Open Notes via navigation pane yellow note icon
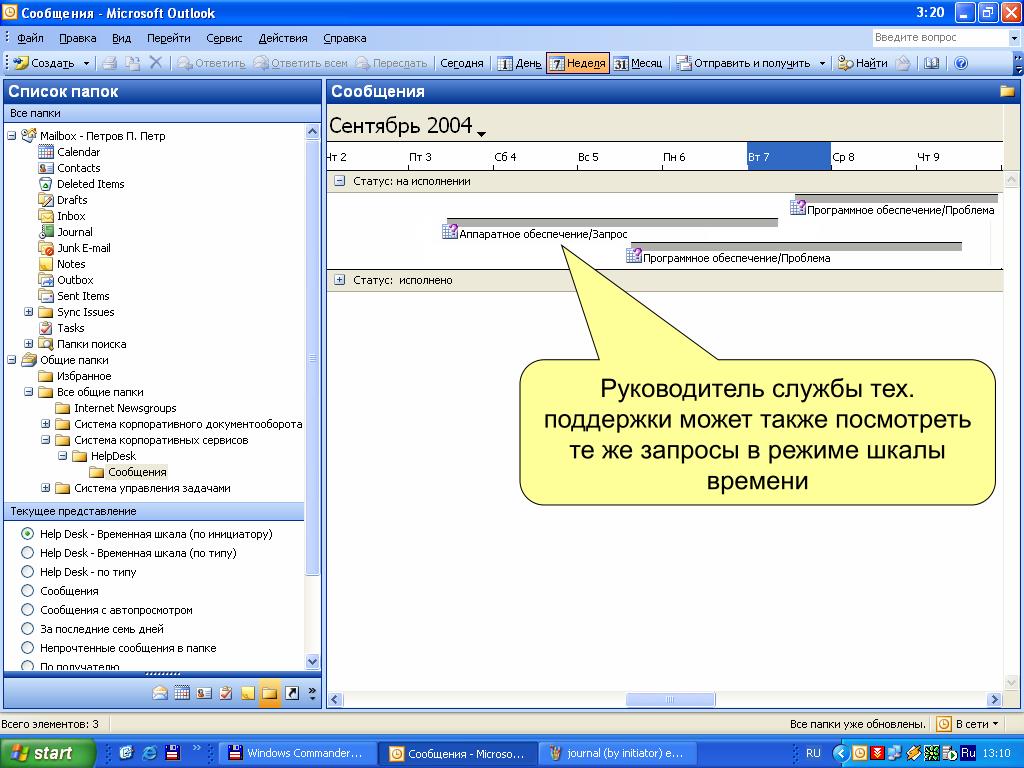 (x=248, y=693)
